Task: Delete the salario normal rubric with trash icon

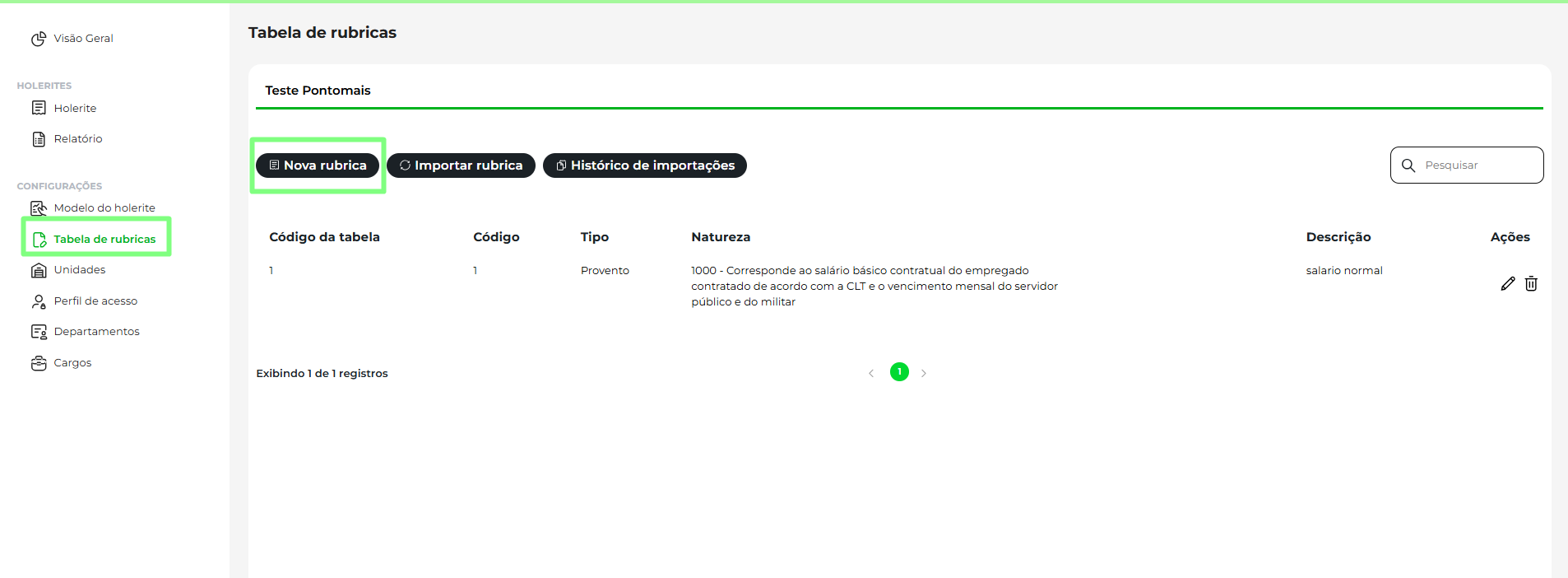Action: click(1531, 284)
